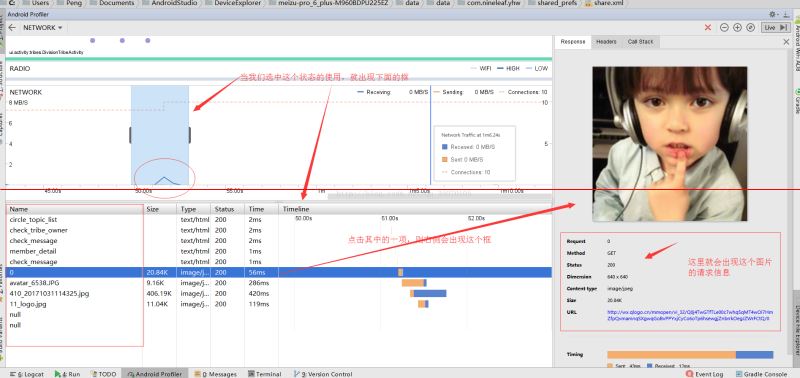
Task: Open the Messages tool window
Action: pyautogui.click(x=216, y=374)
